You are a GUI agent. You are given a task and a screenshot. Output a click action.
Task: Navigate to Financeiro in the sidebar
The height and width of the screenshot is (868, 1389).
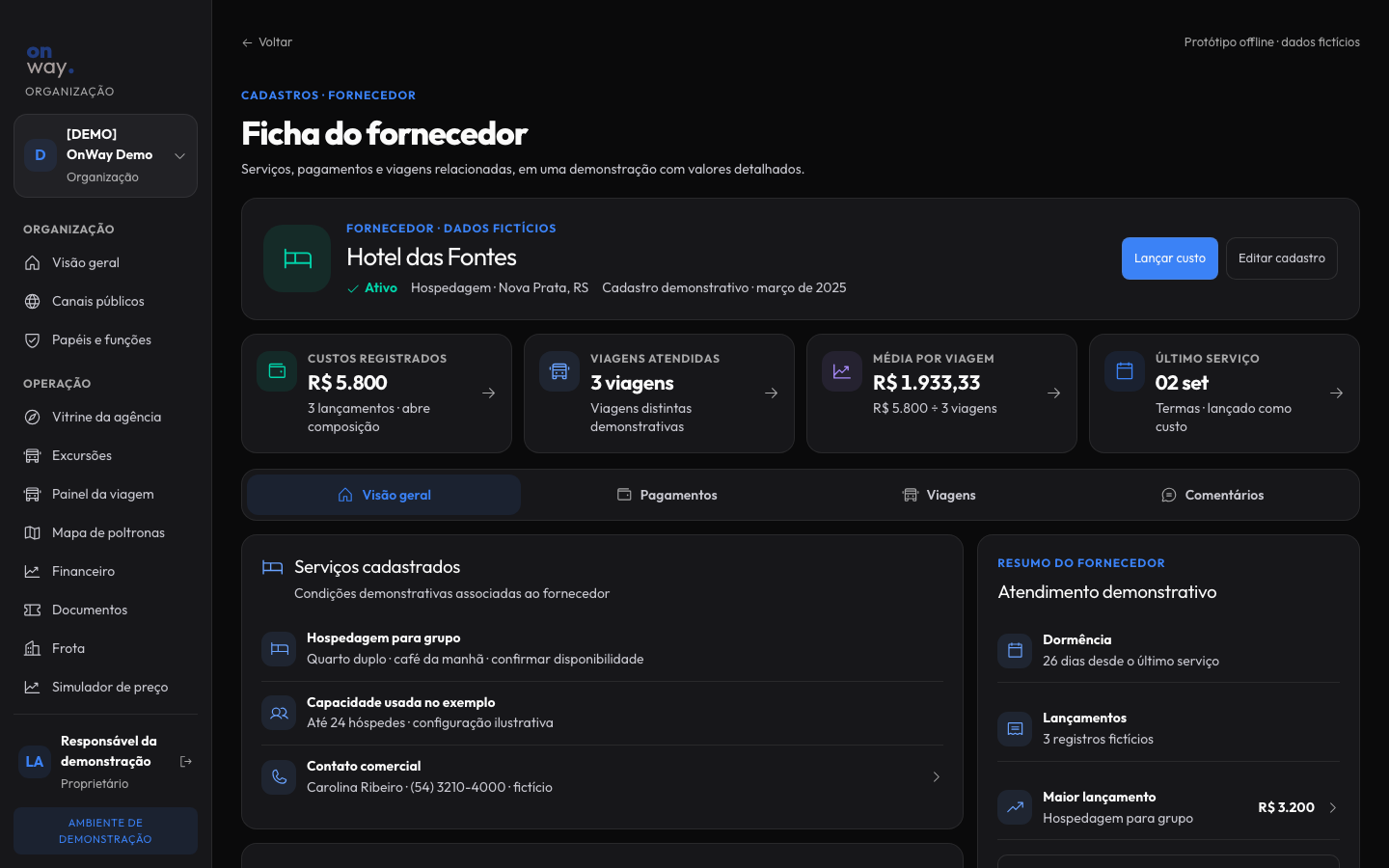[105, 572]
